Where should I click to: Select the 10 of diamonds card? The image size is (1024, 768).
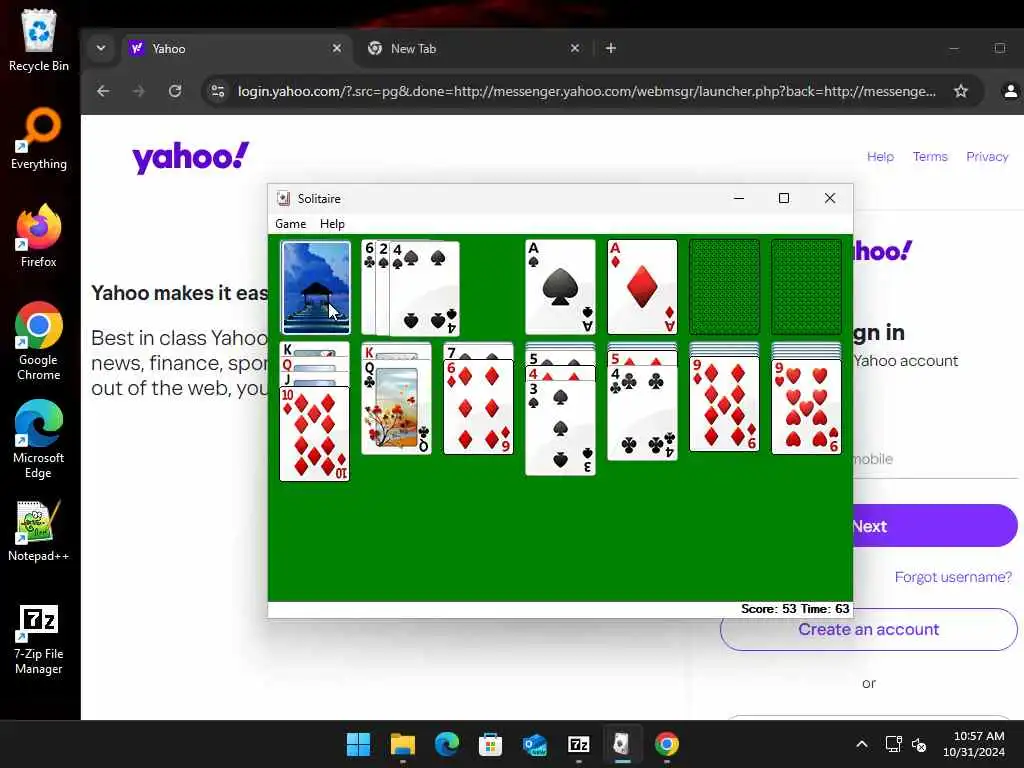(x=315, y=434)
